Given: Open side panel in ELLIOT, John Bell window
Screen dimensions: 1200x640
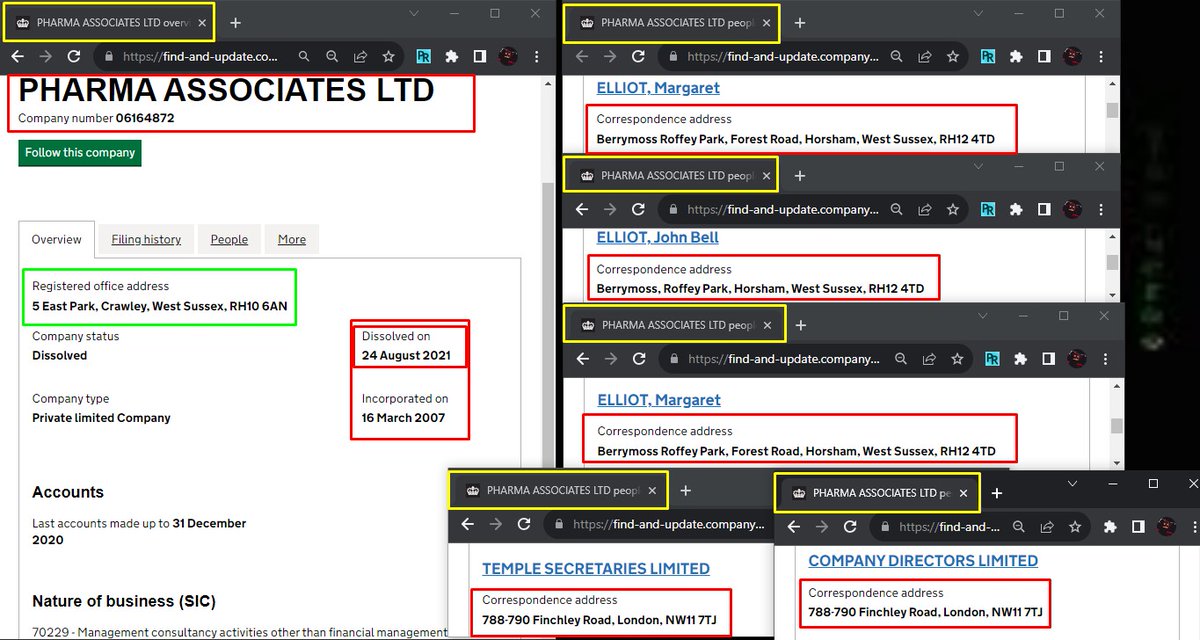Looking at the screenshot, I should click(x=1044, y=209).
